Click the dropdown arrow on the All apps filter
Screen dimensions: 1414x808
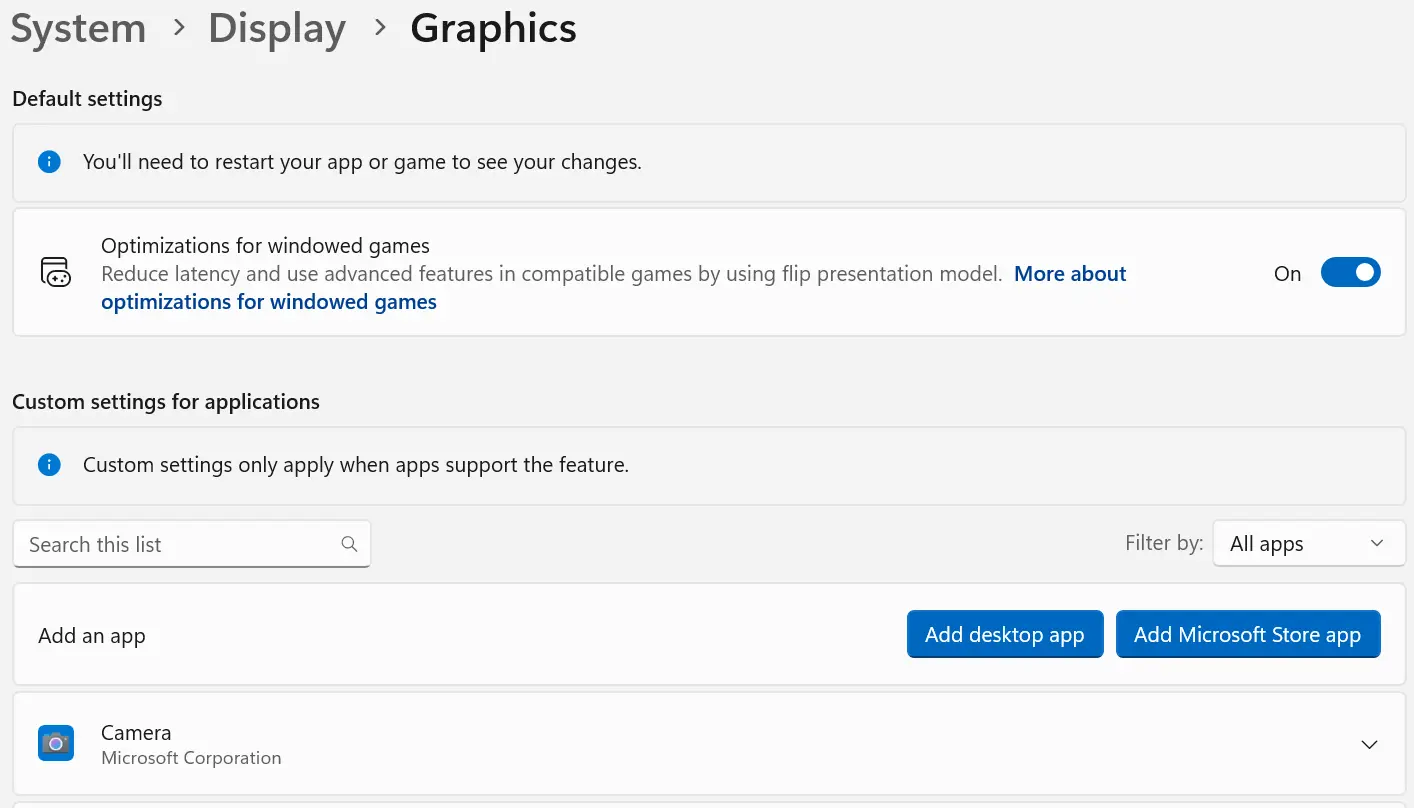(x=1378, y=543)
